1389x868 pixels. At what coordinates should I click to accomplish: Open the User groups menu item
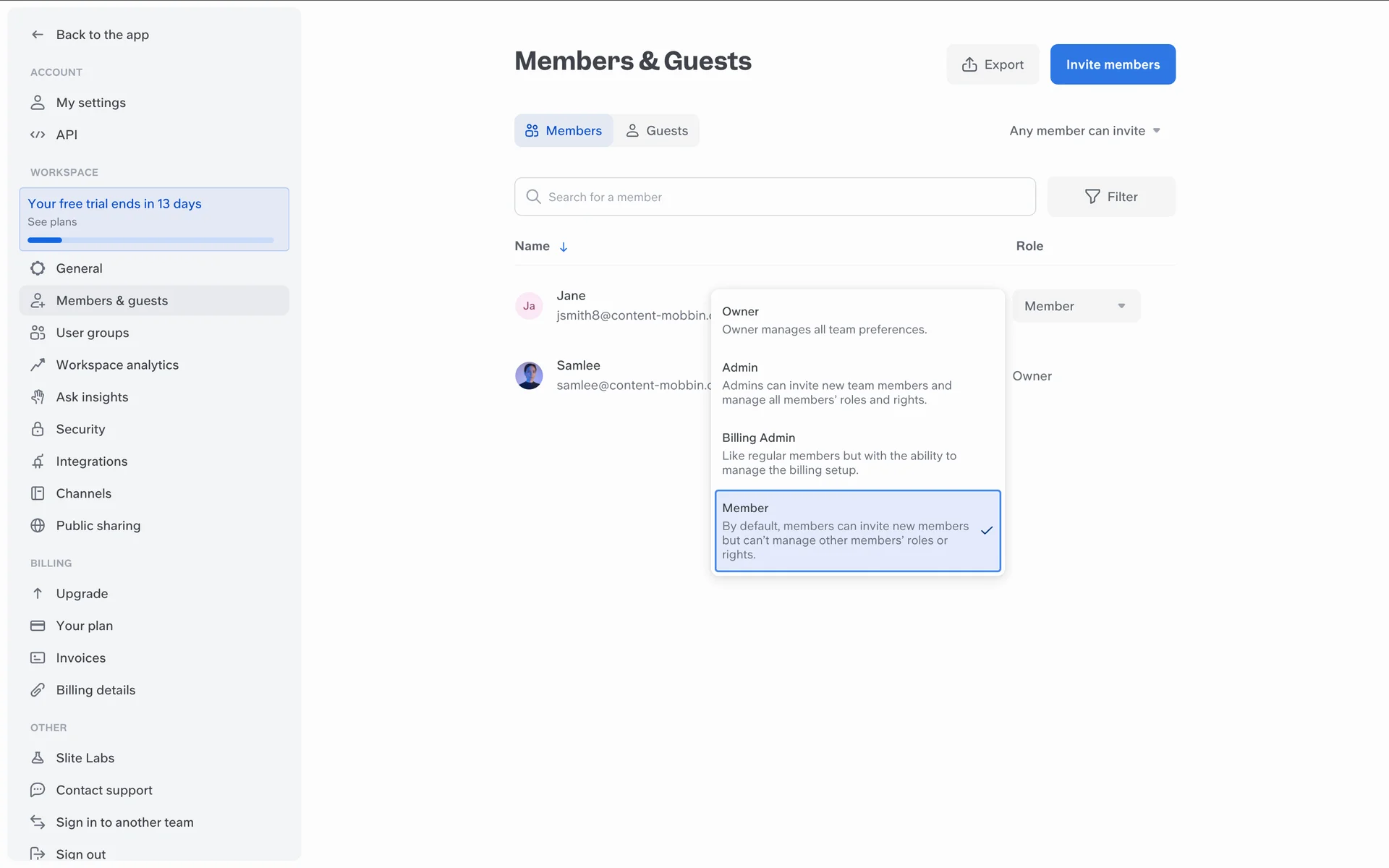93,333
